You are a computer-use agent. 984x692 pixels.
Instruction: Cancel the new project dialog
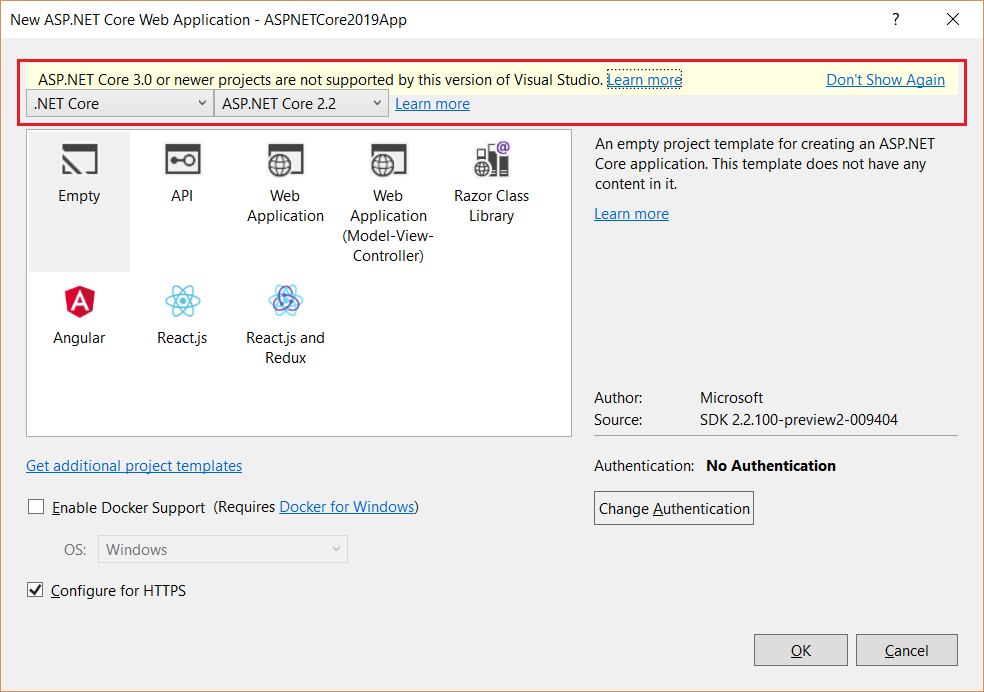tap(906, 651)
